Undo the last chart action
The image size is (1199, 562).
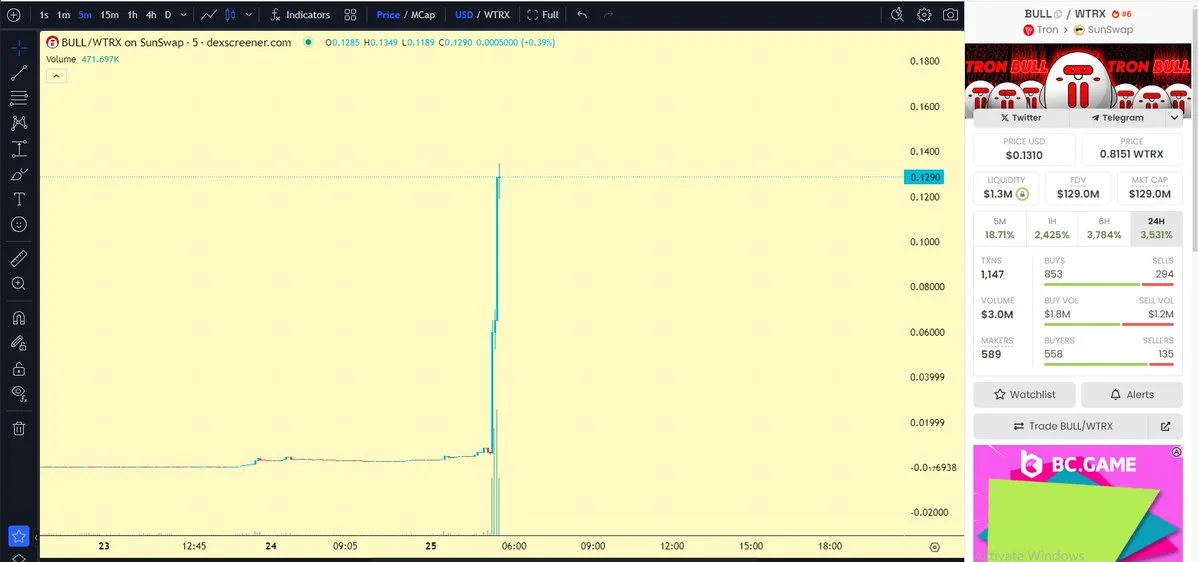(583, 15)
